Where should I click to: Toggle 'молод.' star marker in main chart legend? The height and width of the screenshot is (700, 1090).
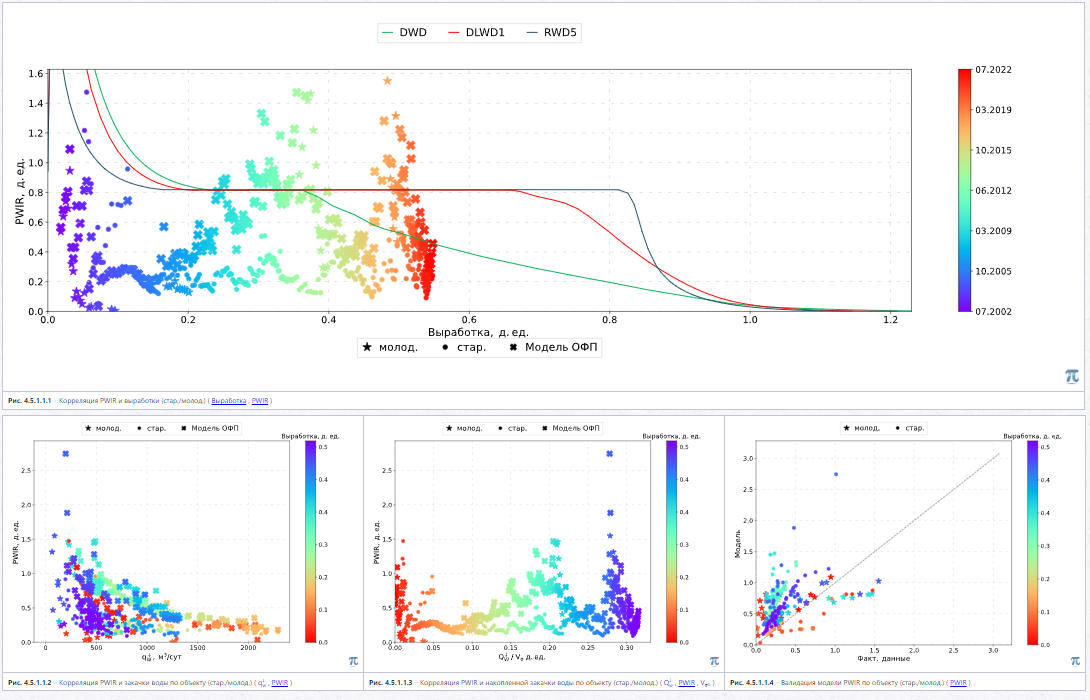click(x=390, y=347)
